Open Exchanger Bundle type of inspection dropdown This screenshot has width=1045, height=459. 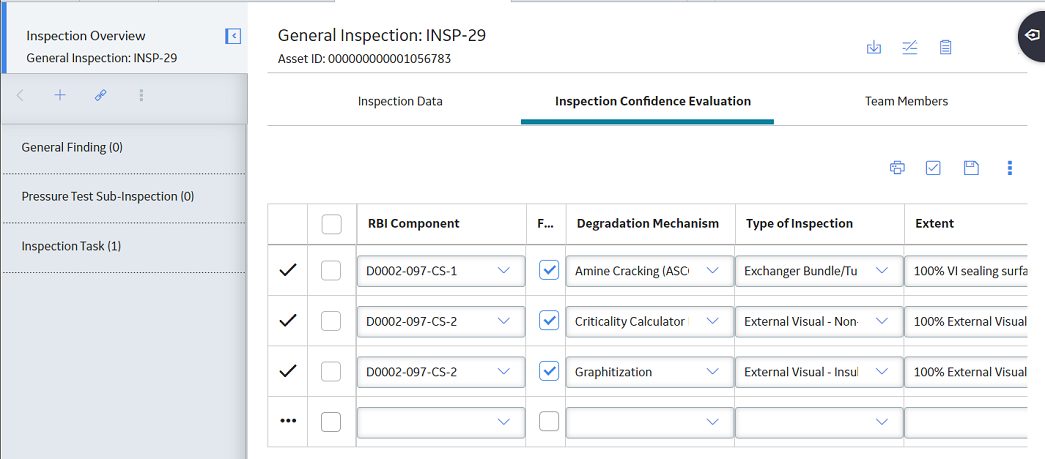[x=819, y=270]
